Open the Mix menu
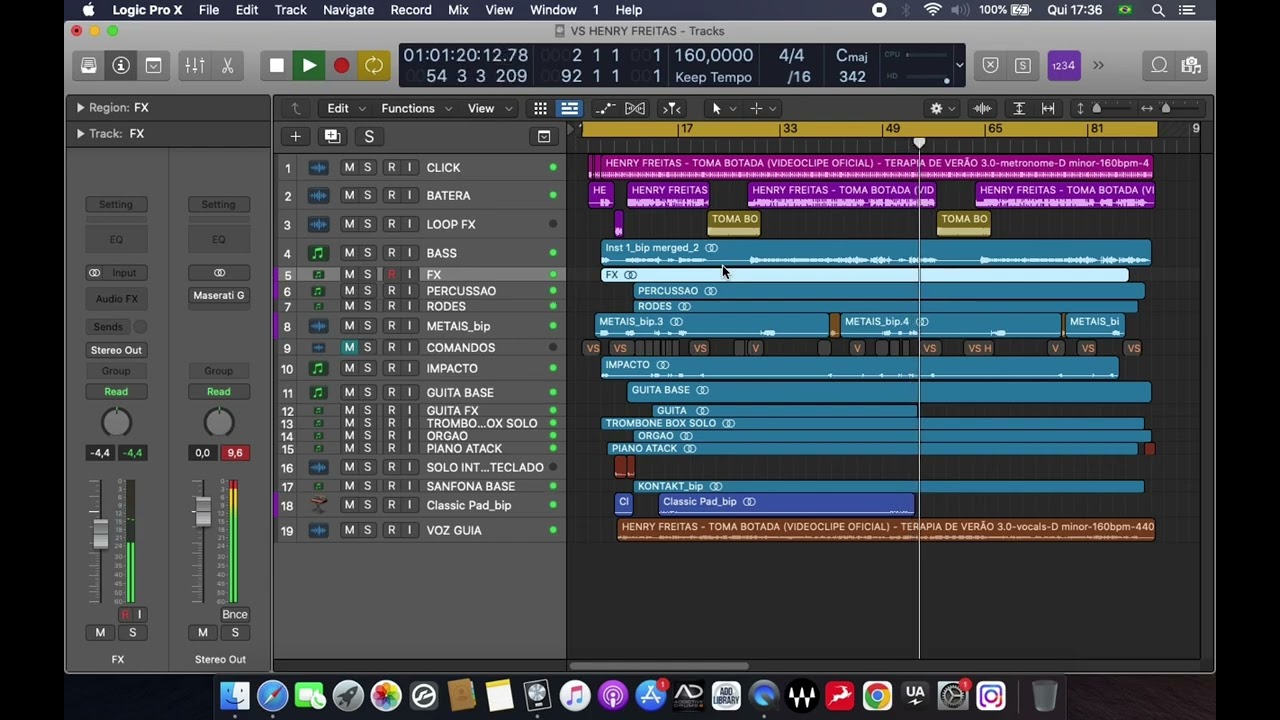1280x720 pixels. (458, 10)
